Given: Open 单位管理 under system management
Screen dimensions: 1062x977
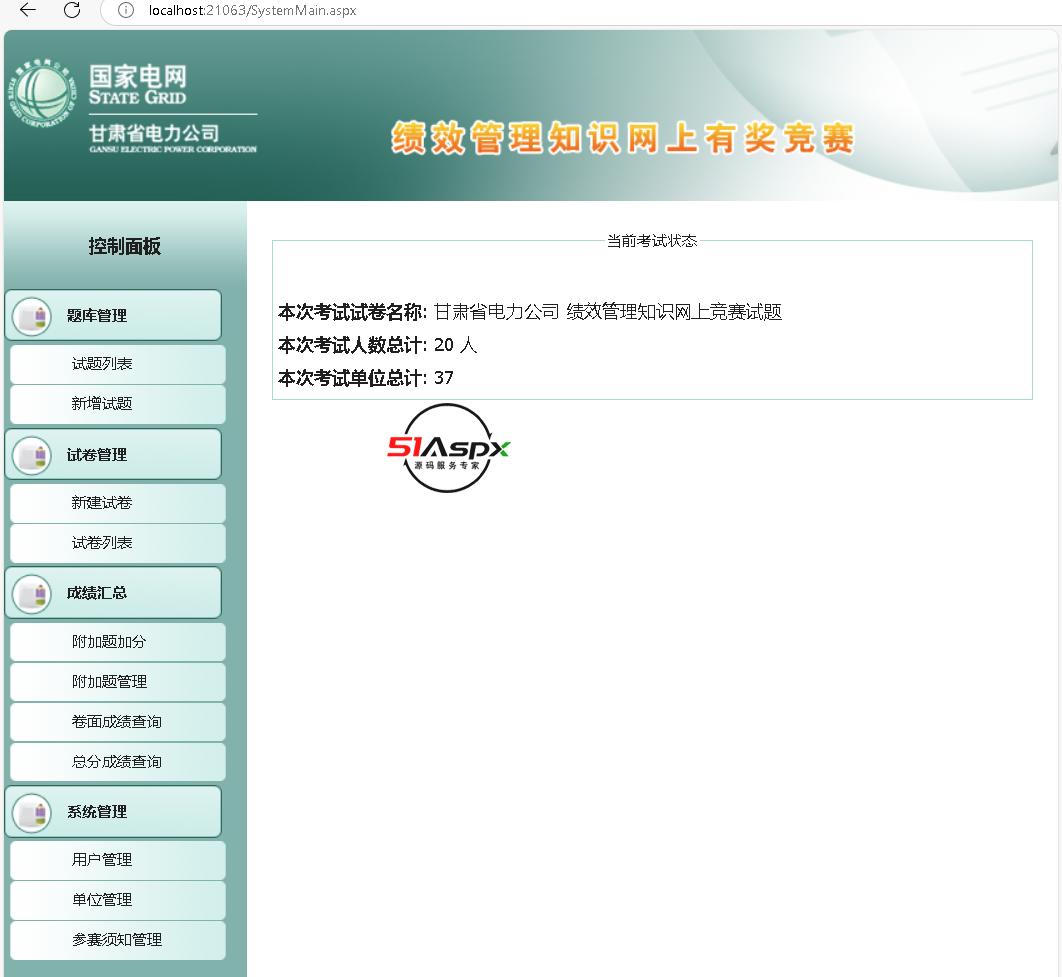Looking at the screenshot, I should click(118, 900).
